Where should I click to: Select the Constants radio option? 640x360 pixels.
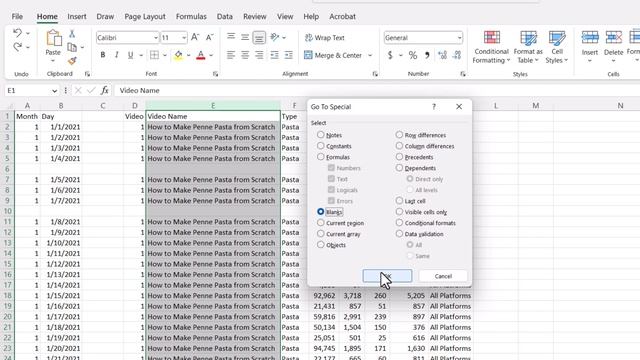point(320,146)
